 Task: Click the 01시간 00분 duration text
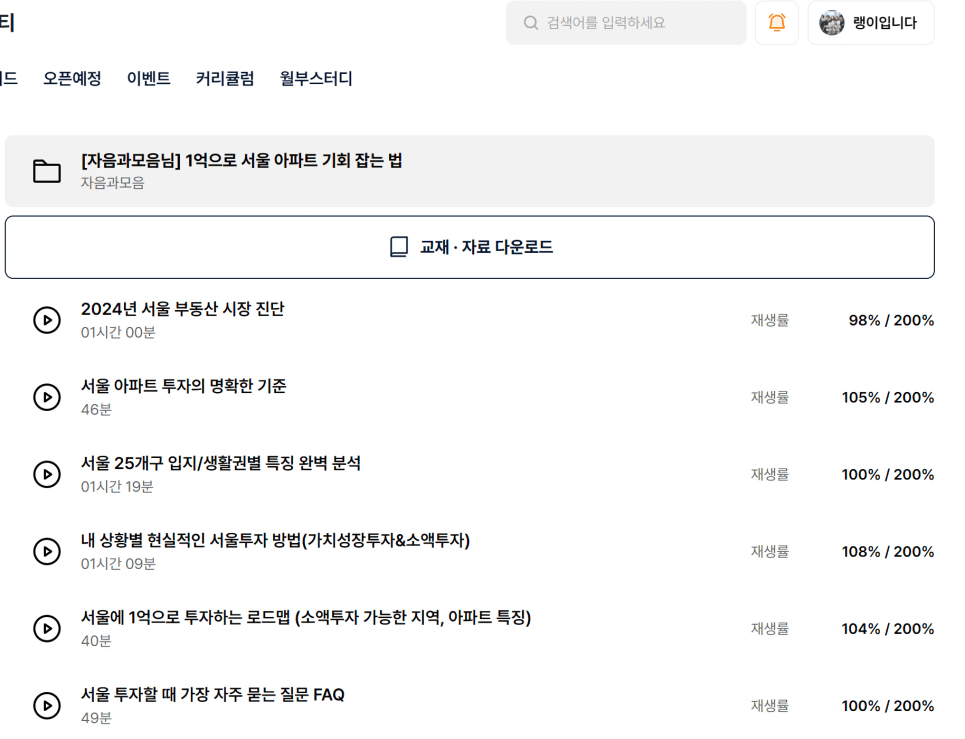tap(118, 332)
